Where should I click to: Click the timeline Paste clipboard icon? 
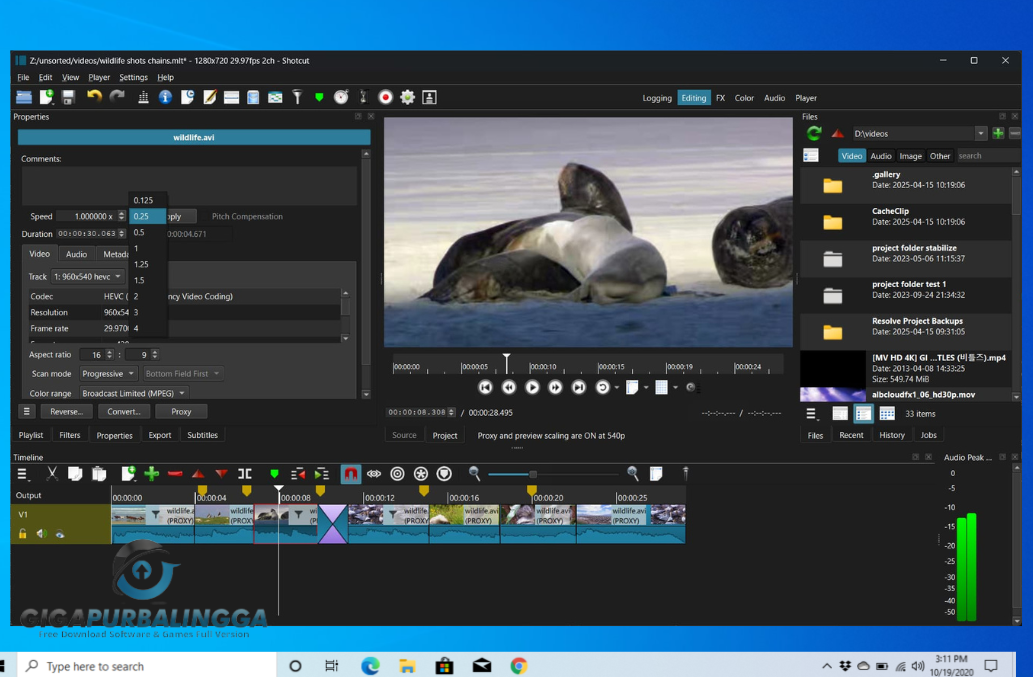click(x=99, y=474)
